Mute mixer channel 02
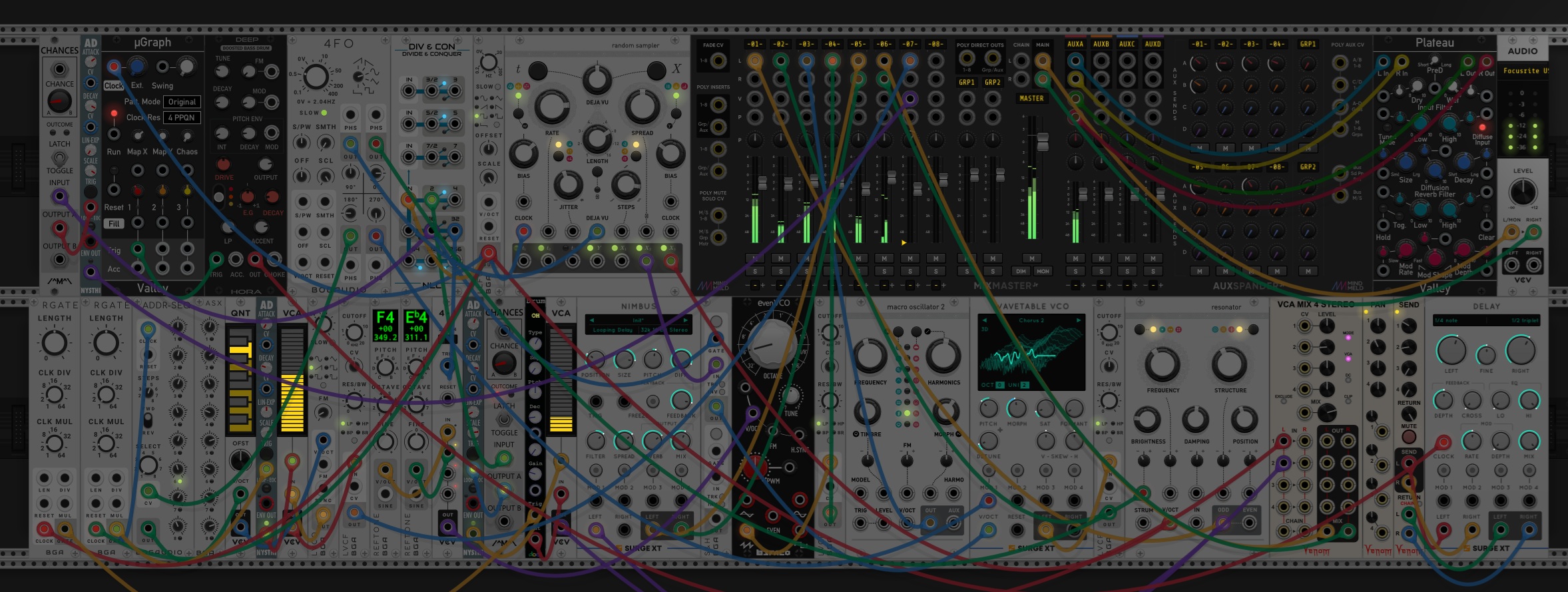The height and width of the screenshot is (592, 1568). tap(780, 258)
